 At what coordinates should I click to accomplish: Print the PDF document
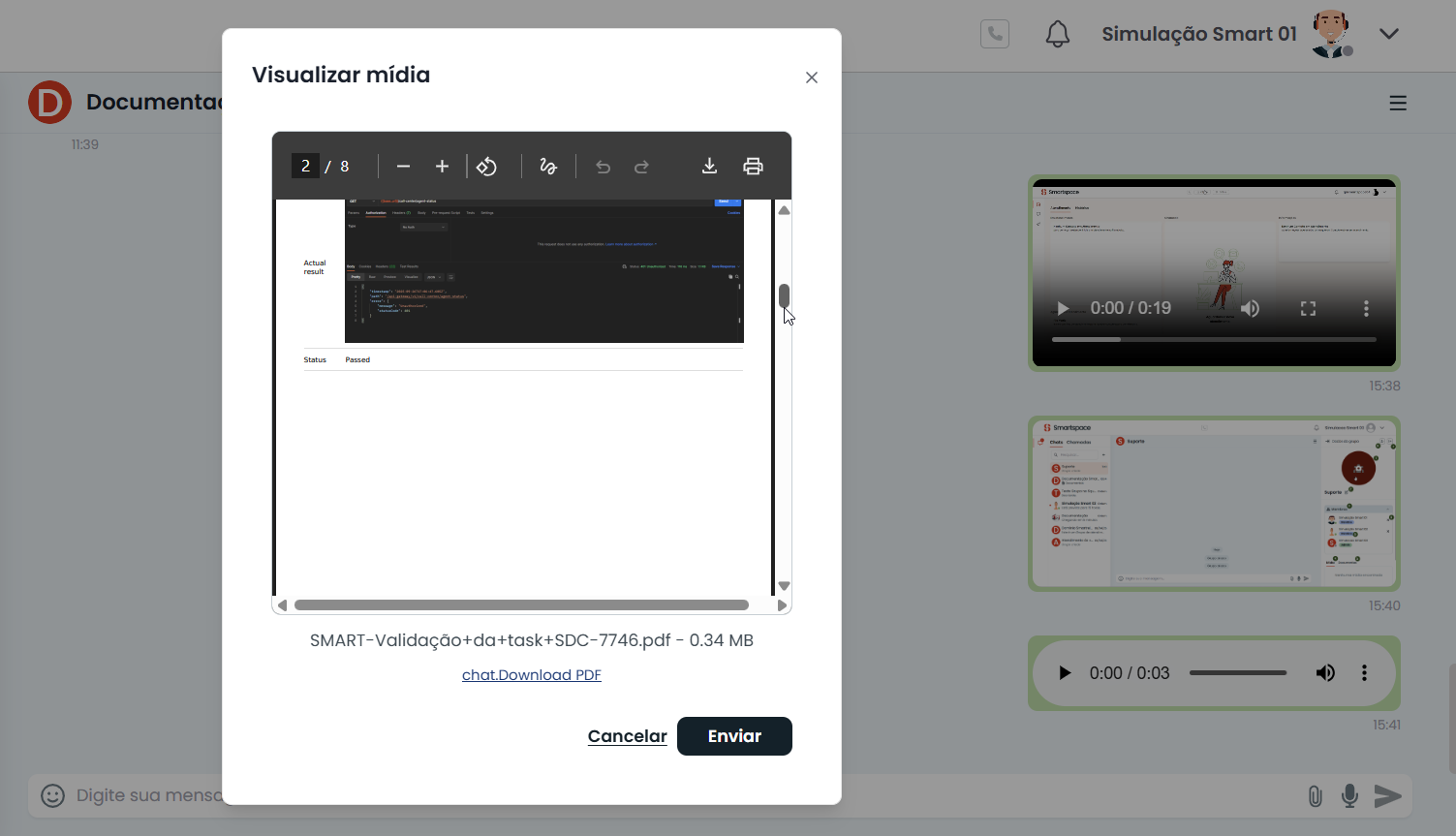point(753,167)
